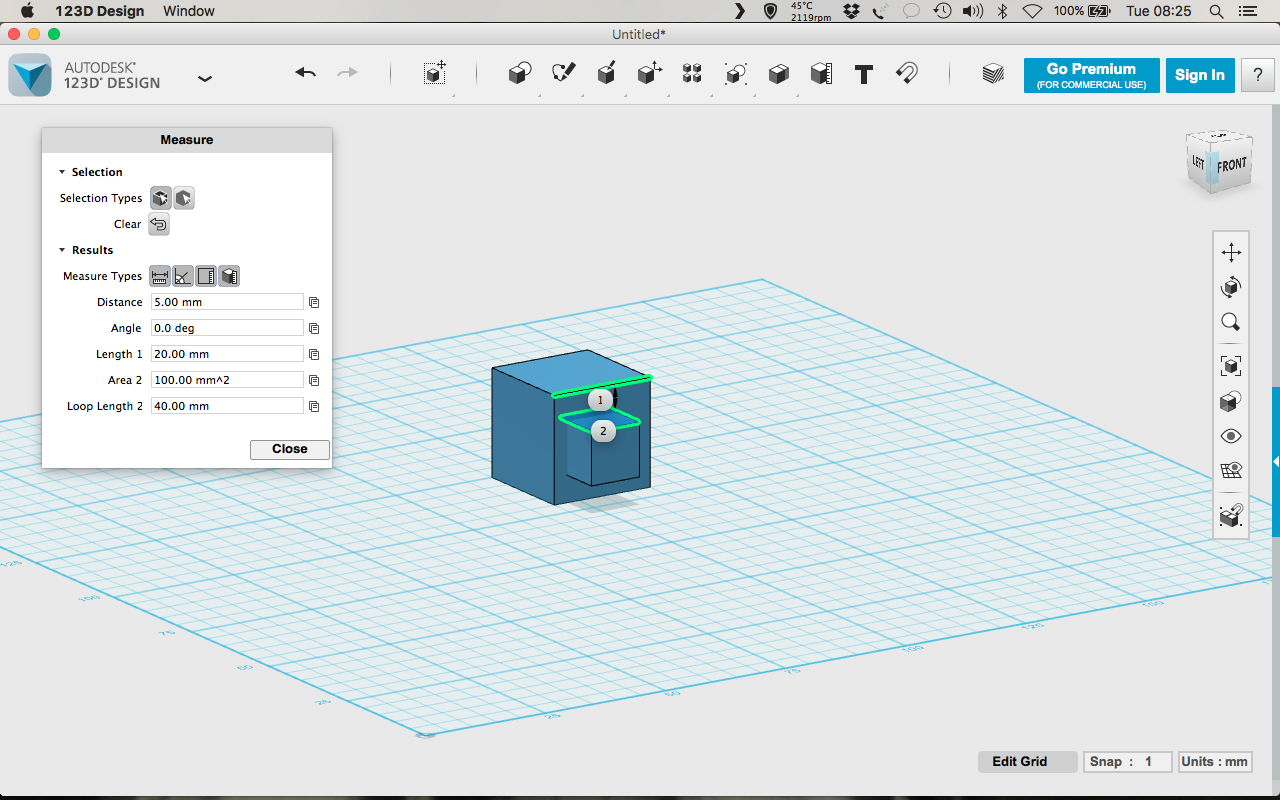The width and height of the screenshot is (1280, 800).
Task: Collapse the Selection section
Action: tap(62, 172)
